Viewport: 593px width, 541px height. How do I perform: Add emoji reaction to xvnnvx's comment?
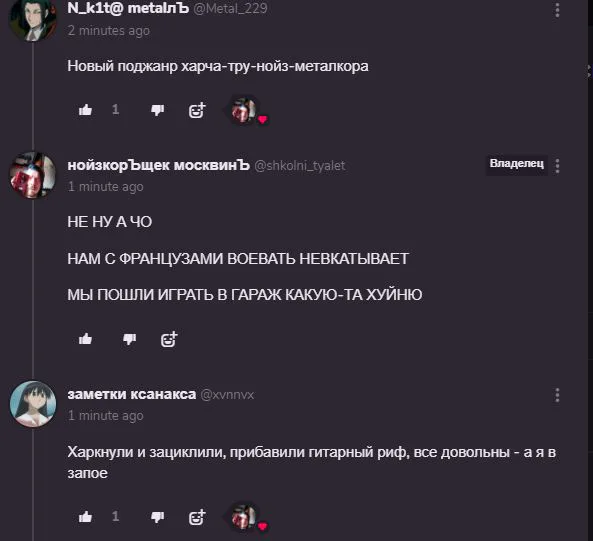tap(197, 517)
